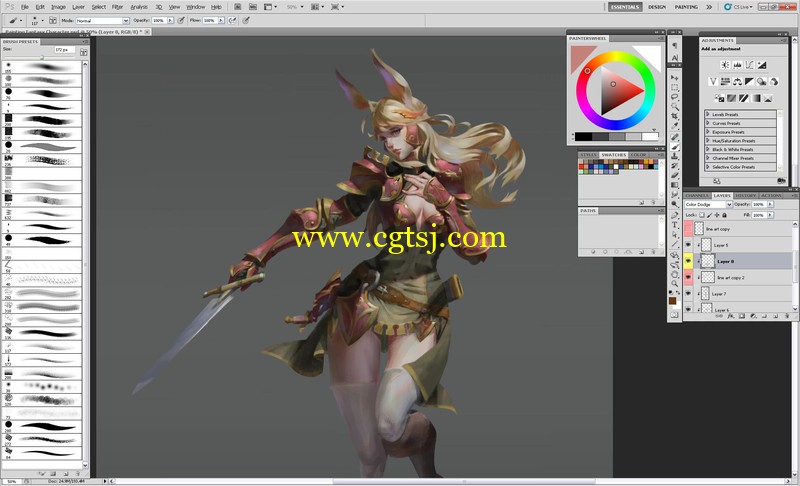Expand Levels Presets list
The height and width of the screenshot is (486, 800).
coord(708,115)
